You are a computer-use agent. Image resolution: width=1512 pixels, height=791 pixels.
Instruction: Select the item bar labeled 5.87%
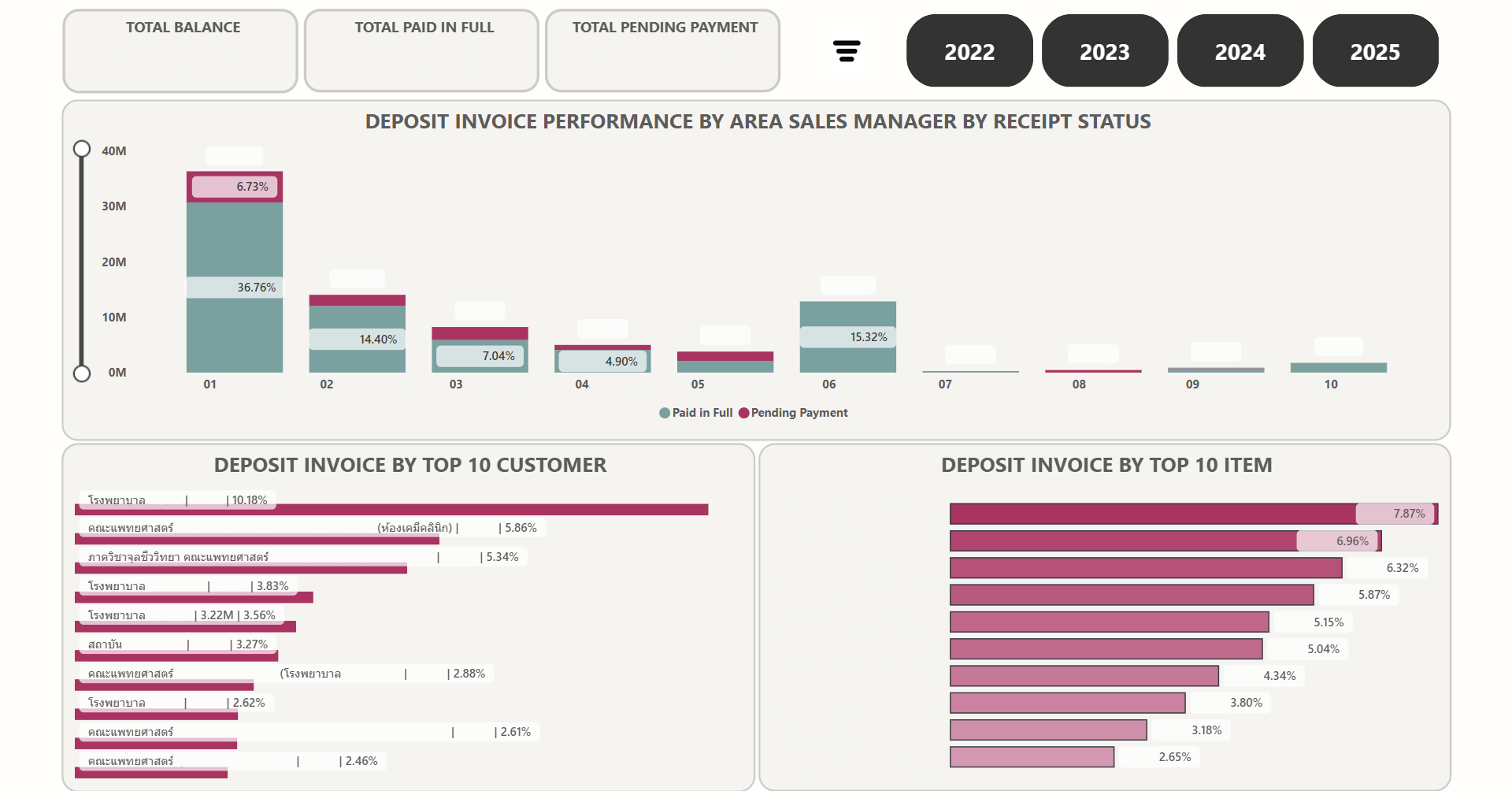click(x=1132, y=595)
